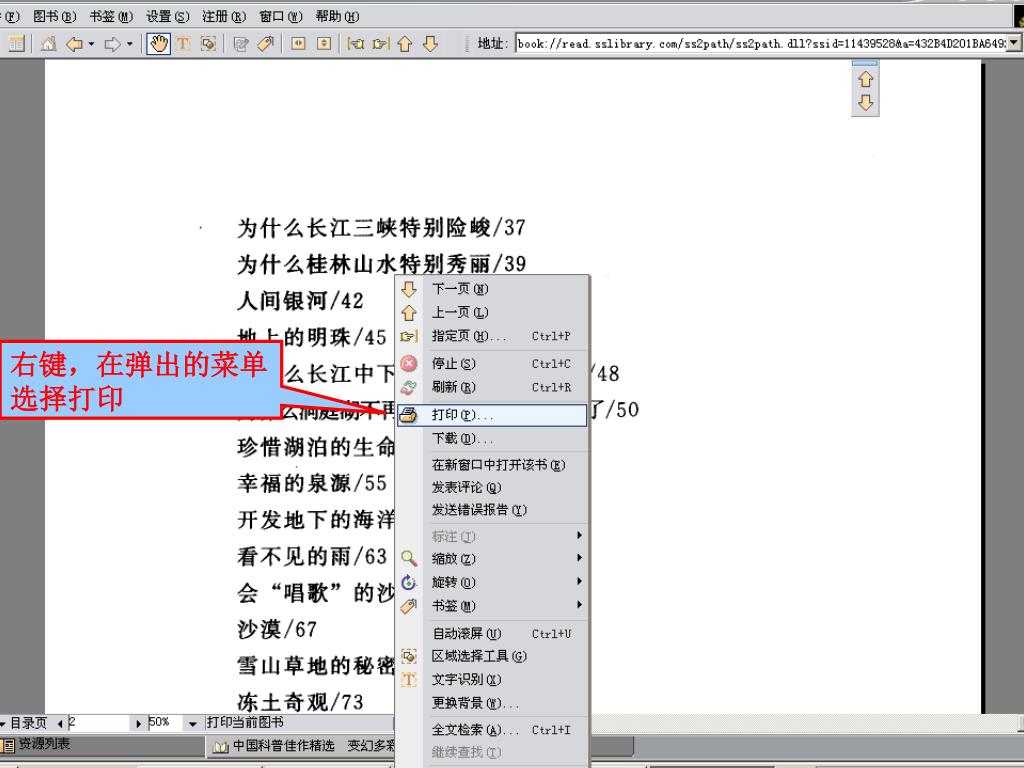1024x768 pixels.
Task: Open the back history dropdown arrow
Action: 91,44
